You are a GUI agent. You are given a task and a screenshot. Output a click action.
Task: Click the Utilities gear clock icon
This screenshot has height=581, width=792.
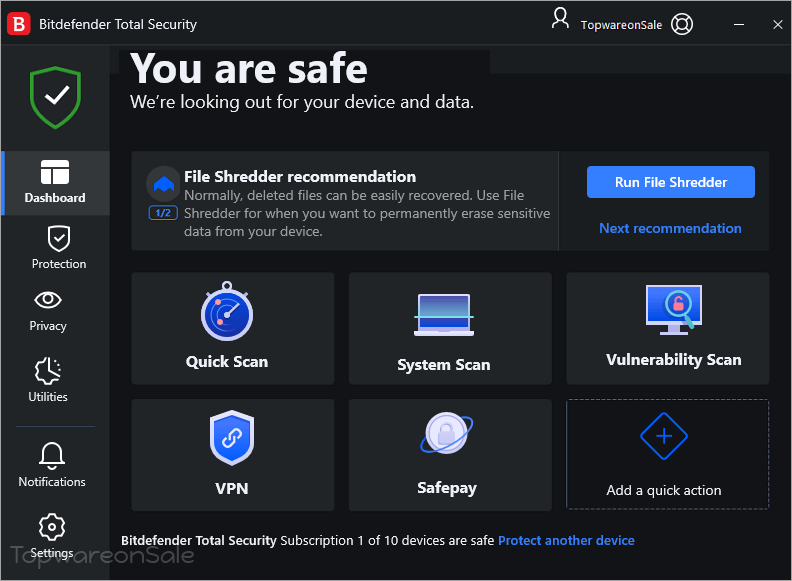pos(48,371)
